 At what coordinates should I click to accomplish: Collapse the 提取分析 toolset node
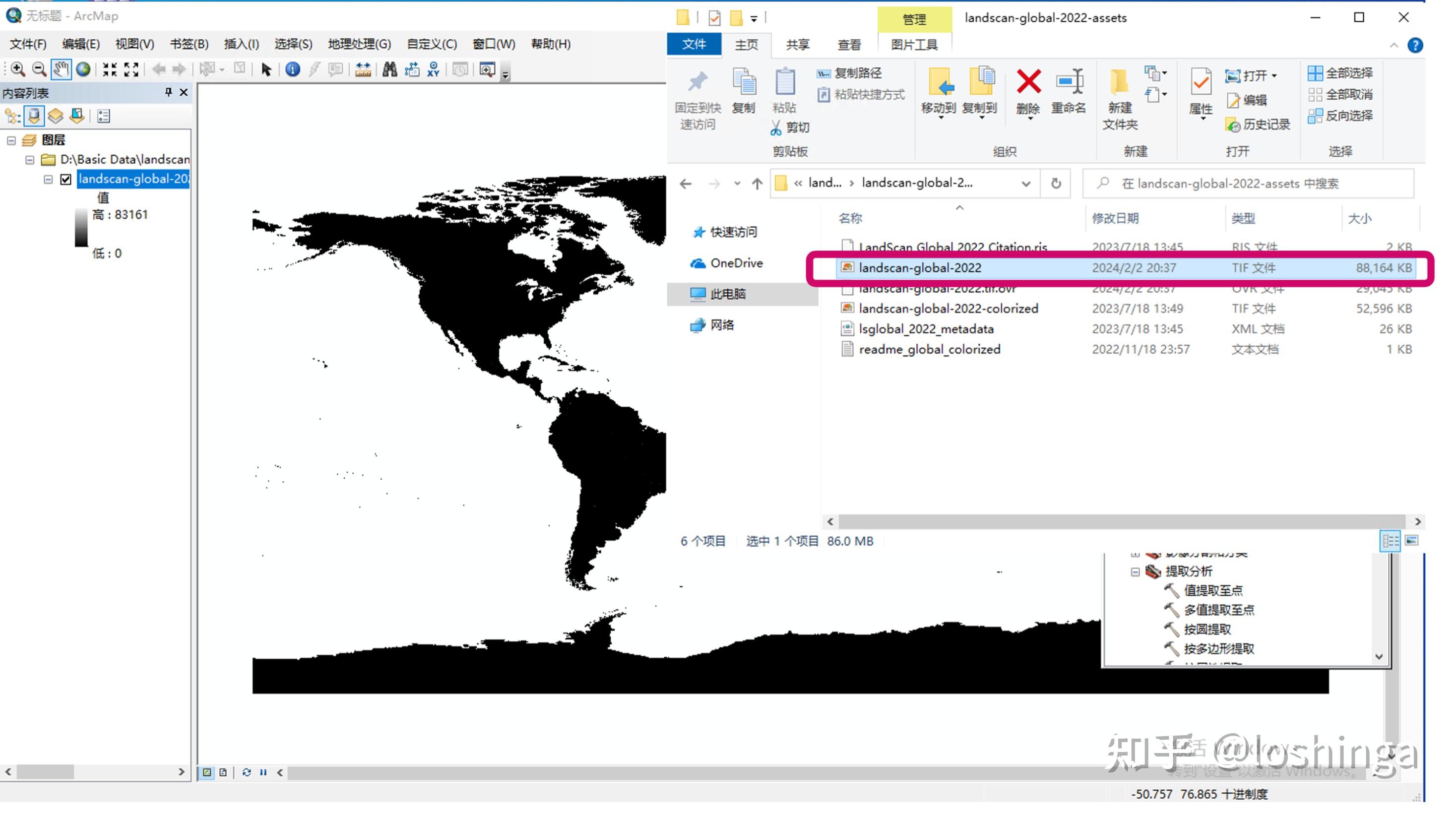1135,571
